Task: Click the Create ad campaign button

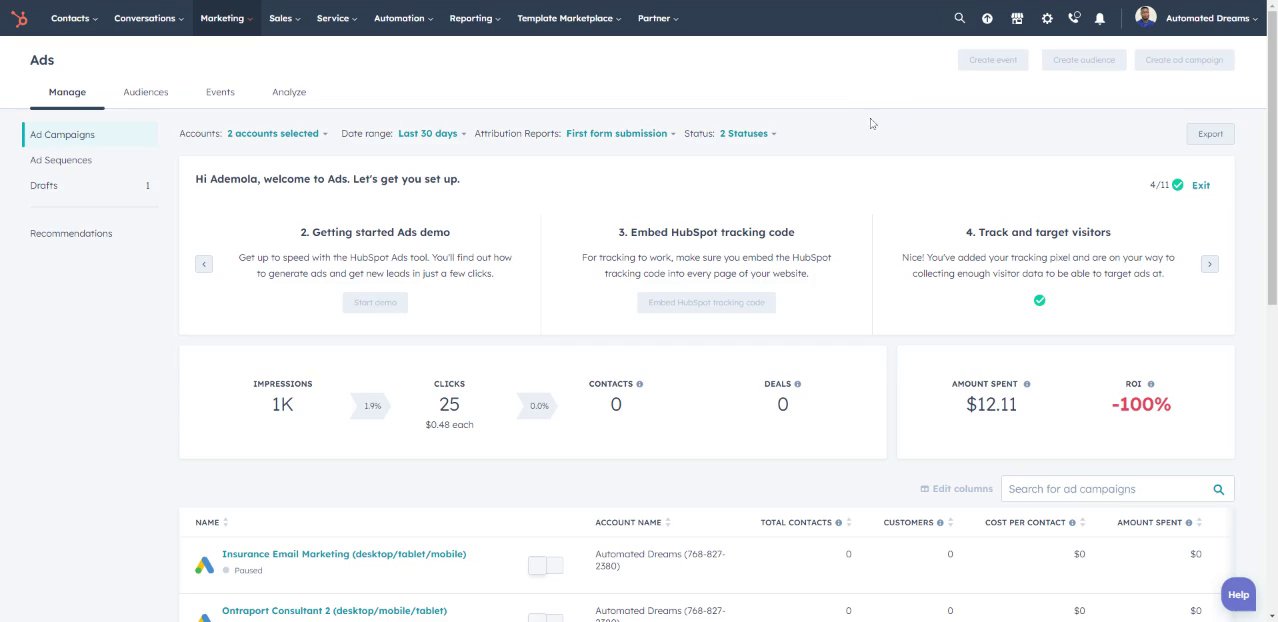Action: (1184, 60)
